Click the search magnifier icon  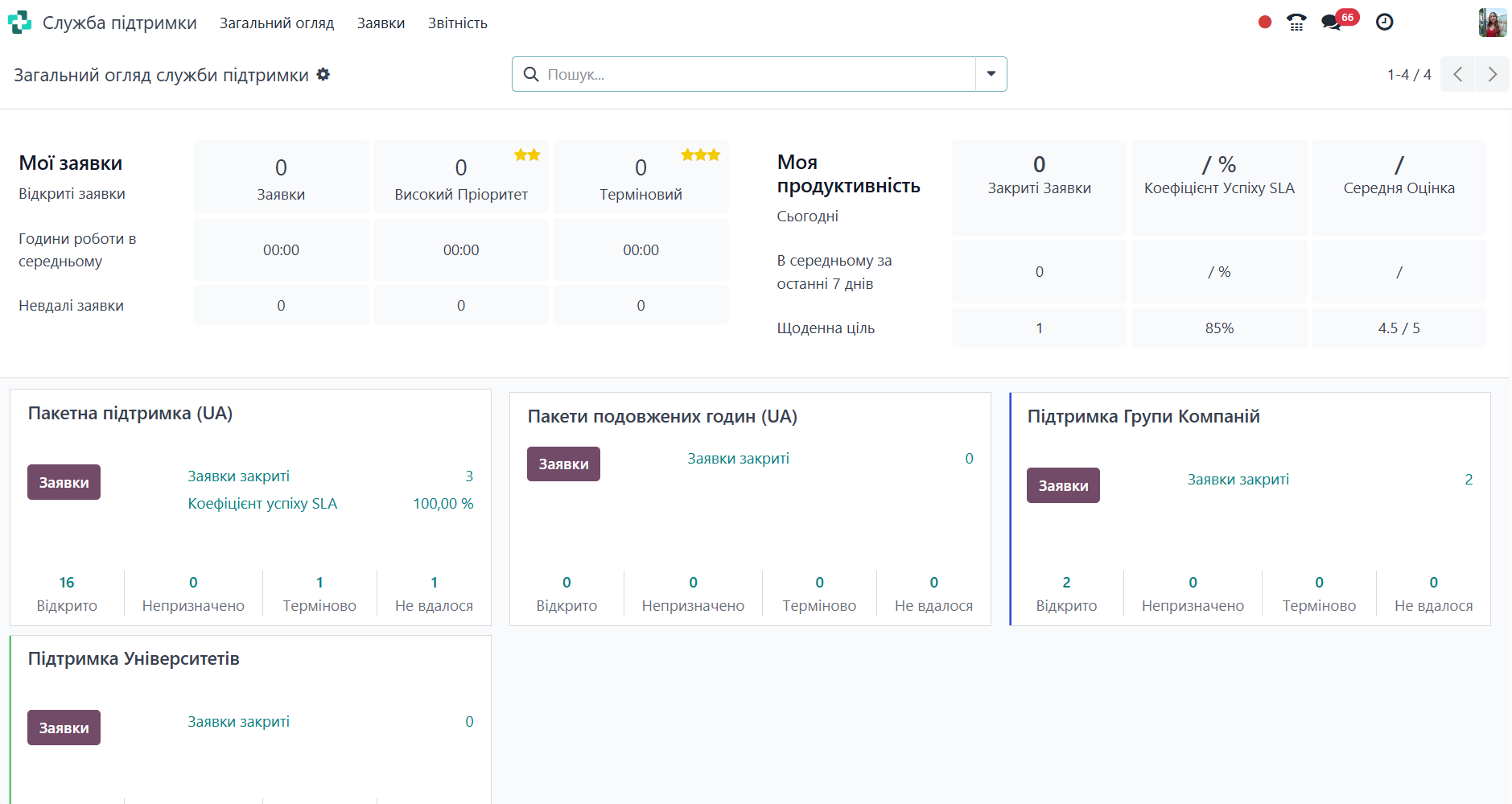pyautogui.click(x=531, y=74)
